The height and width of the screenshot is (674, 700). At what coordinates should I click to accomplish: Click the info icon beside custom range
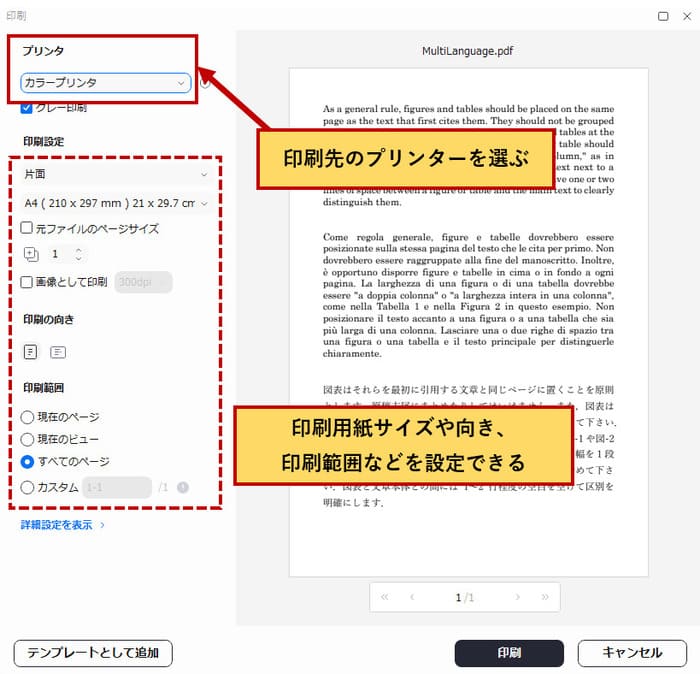[183, 487]
